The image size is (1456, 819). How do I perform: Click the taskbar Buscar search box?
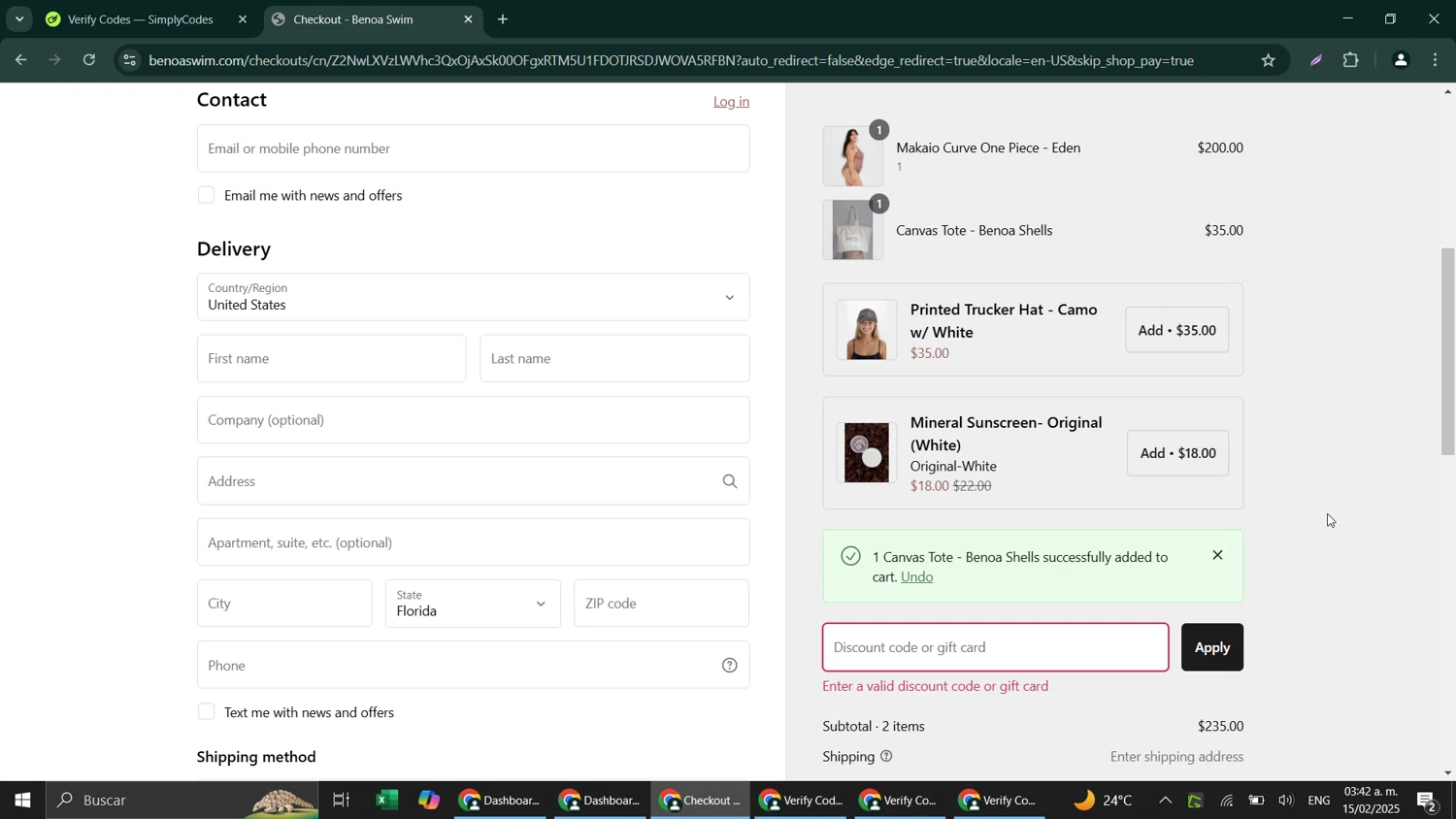coord(184,801)
